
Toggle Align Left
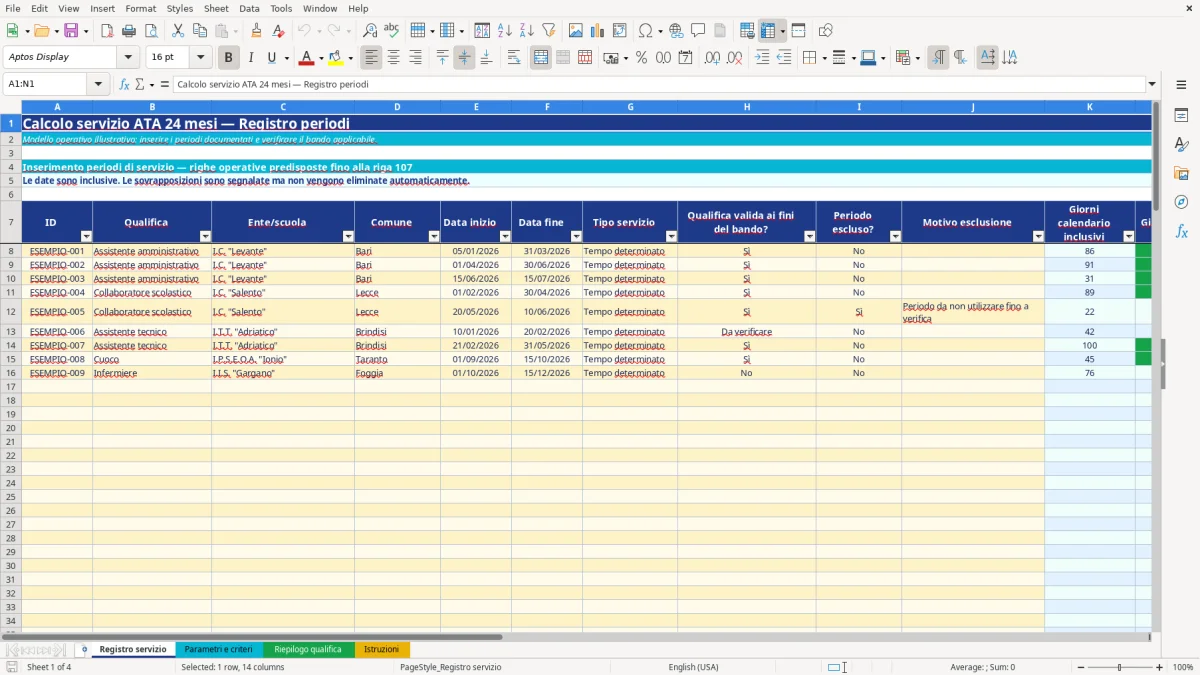tap(371, 58)
